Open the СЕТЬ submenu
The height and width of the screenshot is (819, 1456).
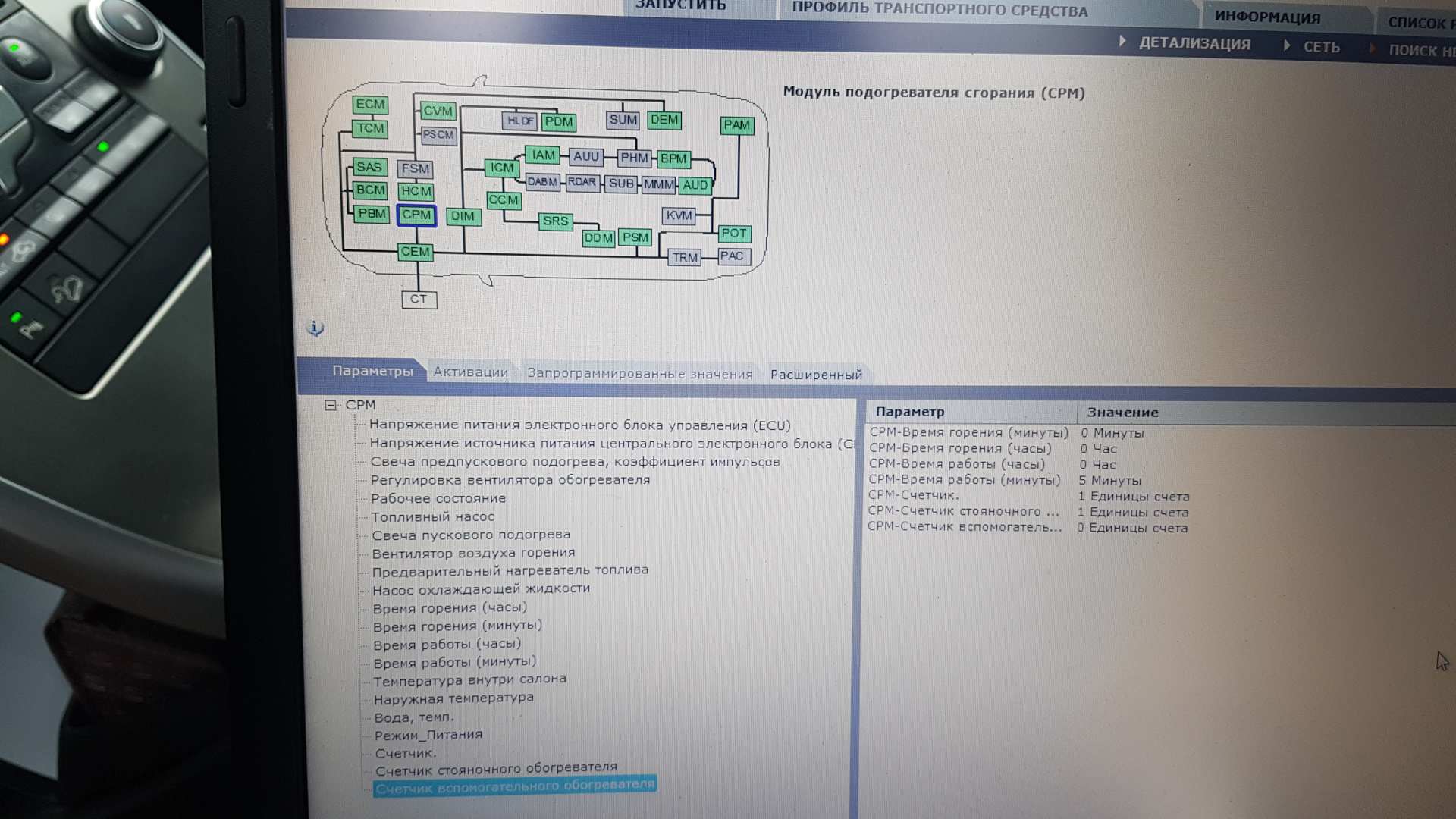point(1321,47)
